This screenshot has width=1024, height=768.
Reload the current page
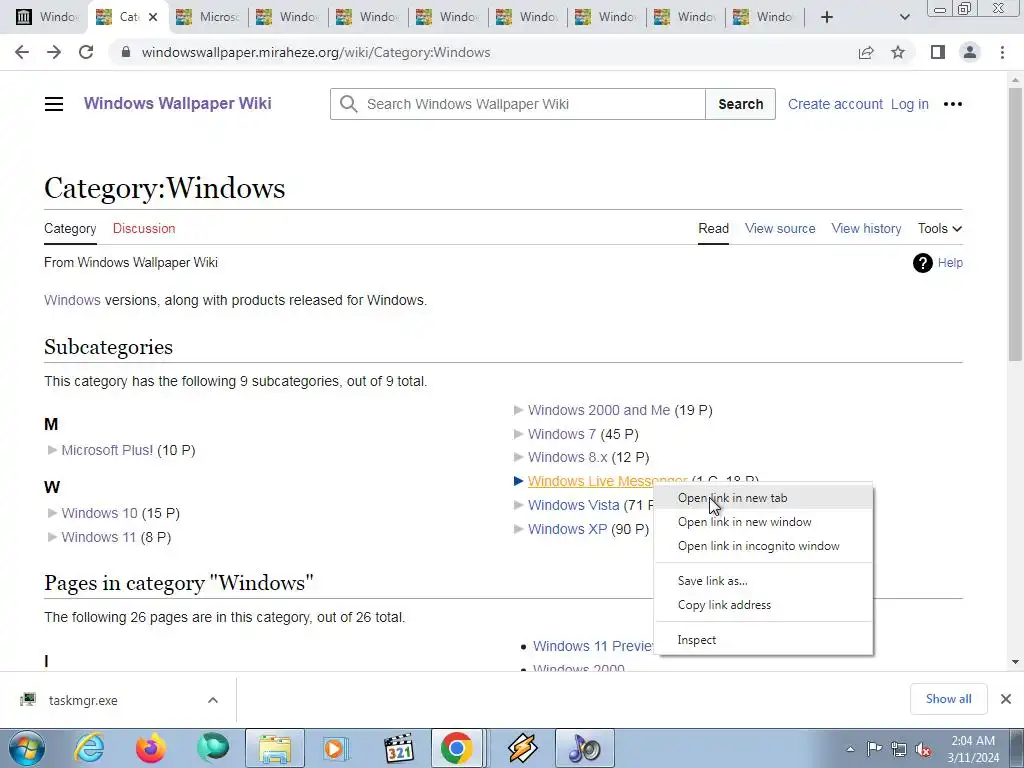[86, 52]
